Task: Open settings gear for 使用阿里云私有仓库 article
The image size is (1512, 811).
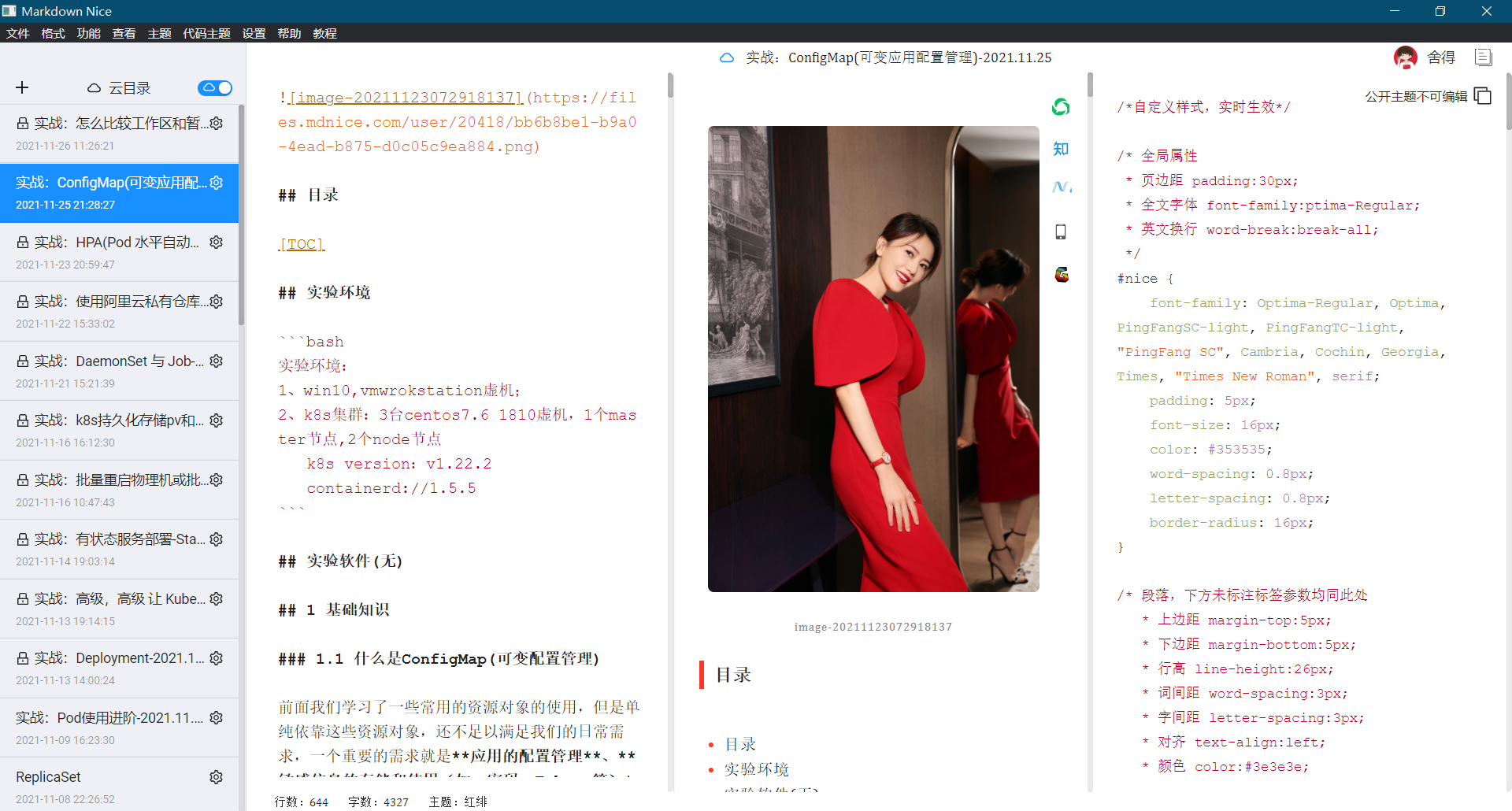Action: tap(217, 302)
